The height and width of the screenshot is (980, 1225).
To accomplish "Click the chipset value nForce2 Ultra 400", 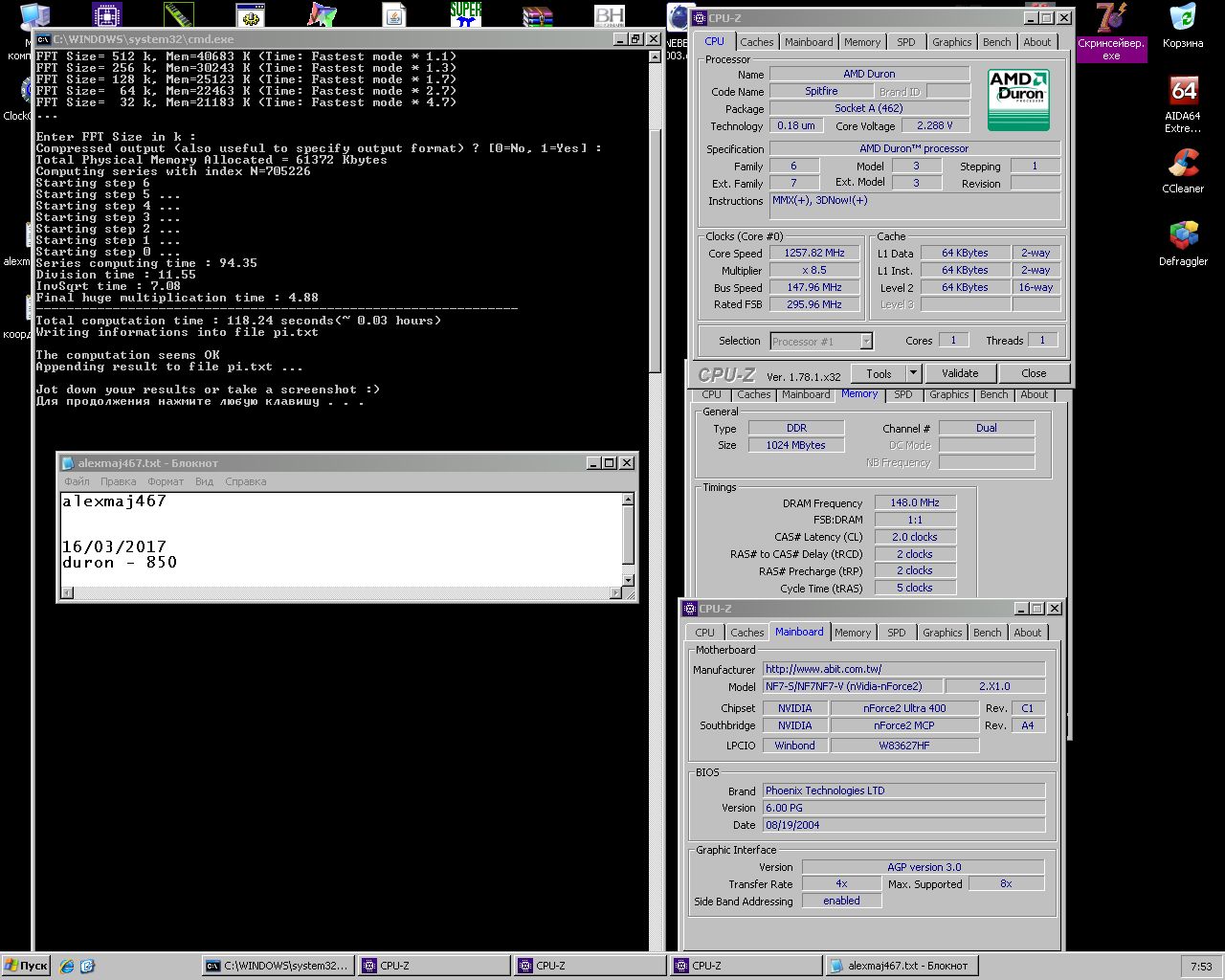I will pyautogui.click(x=904, y=708).
